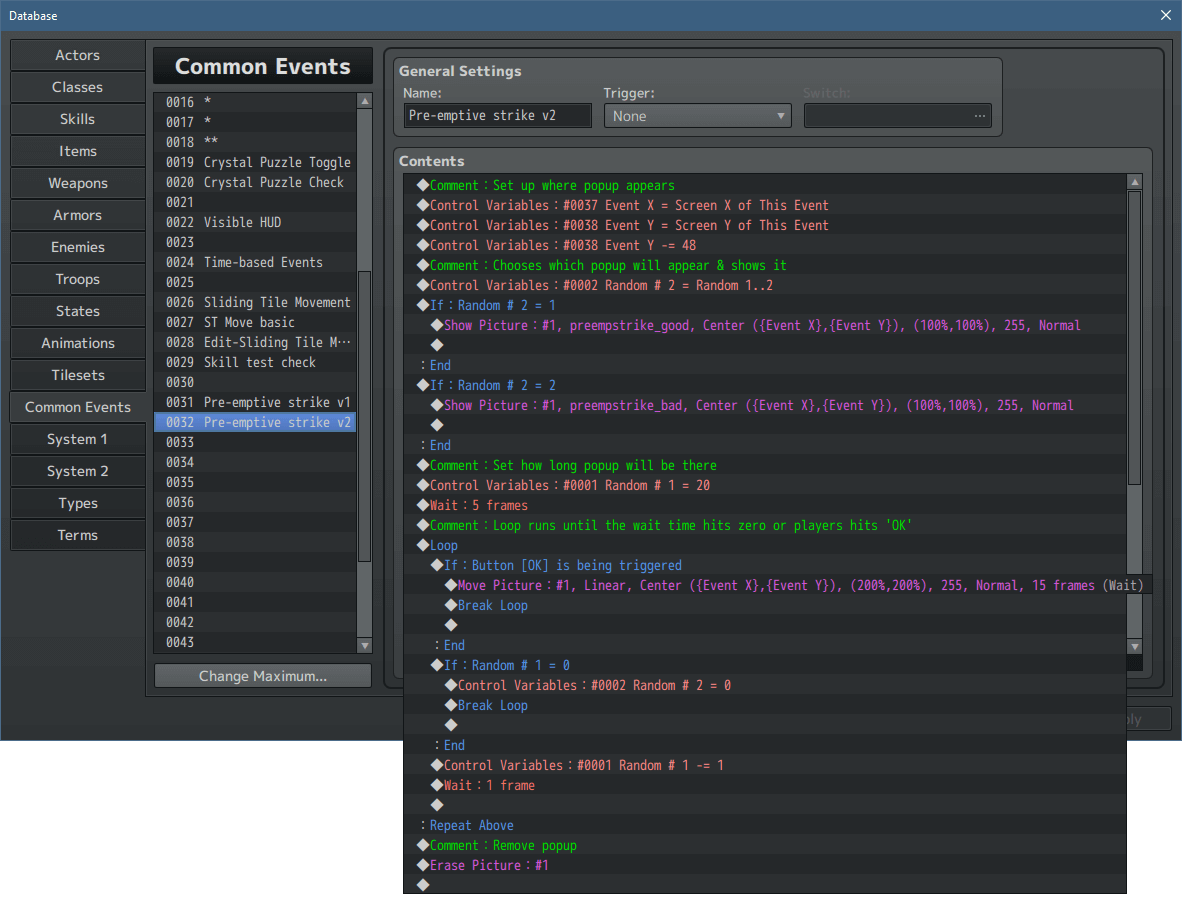This screenshot has width=1182, height=900.
Task: Select the Move Picture #1 Linear command
Action: [776, 585]
